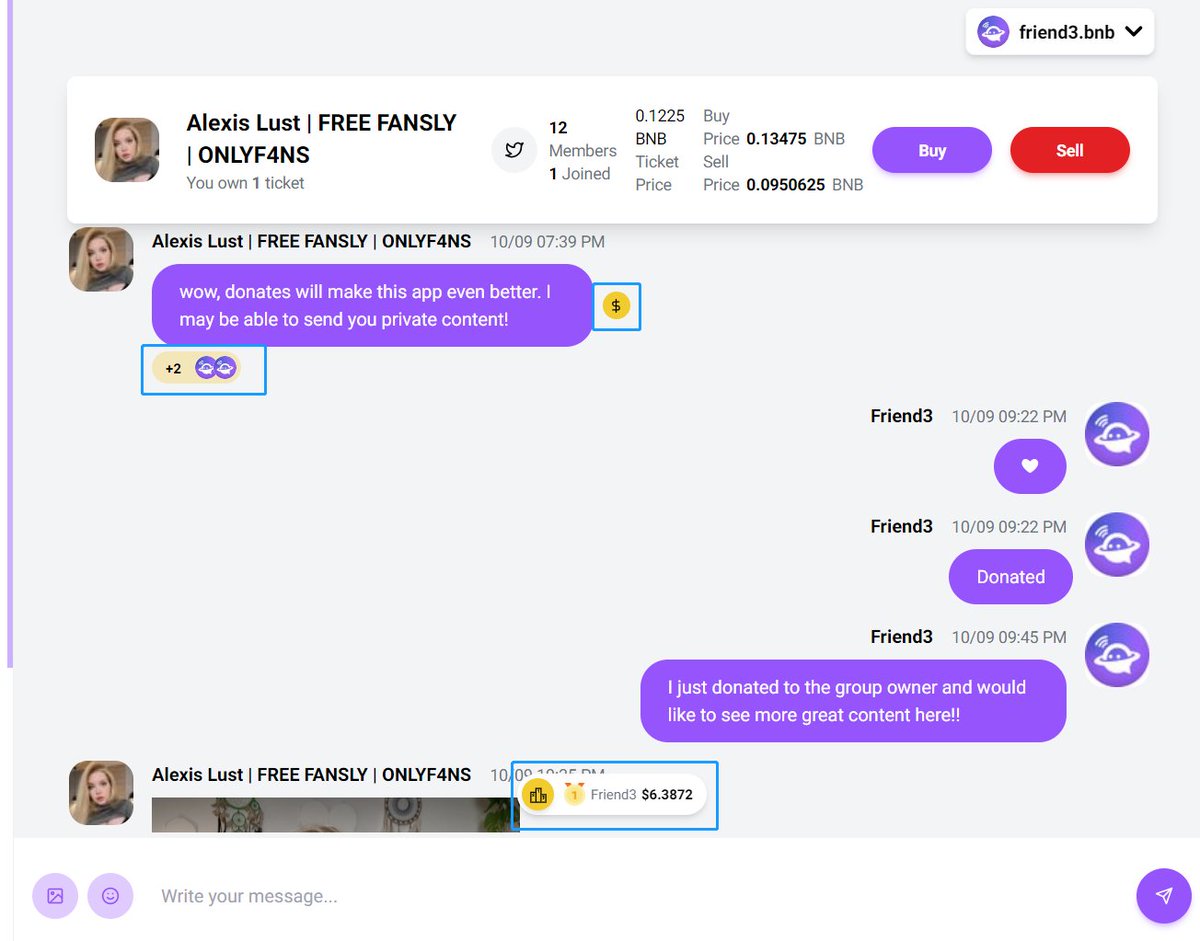
Task: Click the send message paper plane button
Action: pyautogui.click(x=1164, y=896)
